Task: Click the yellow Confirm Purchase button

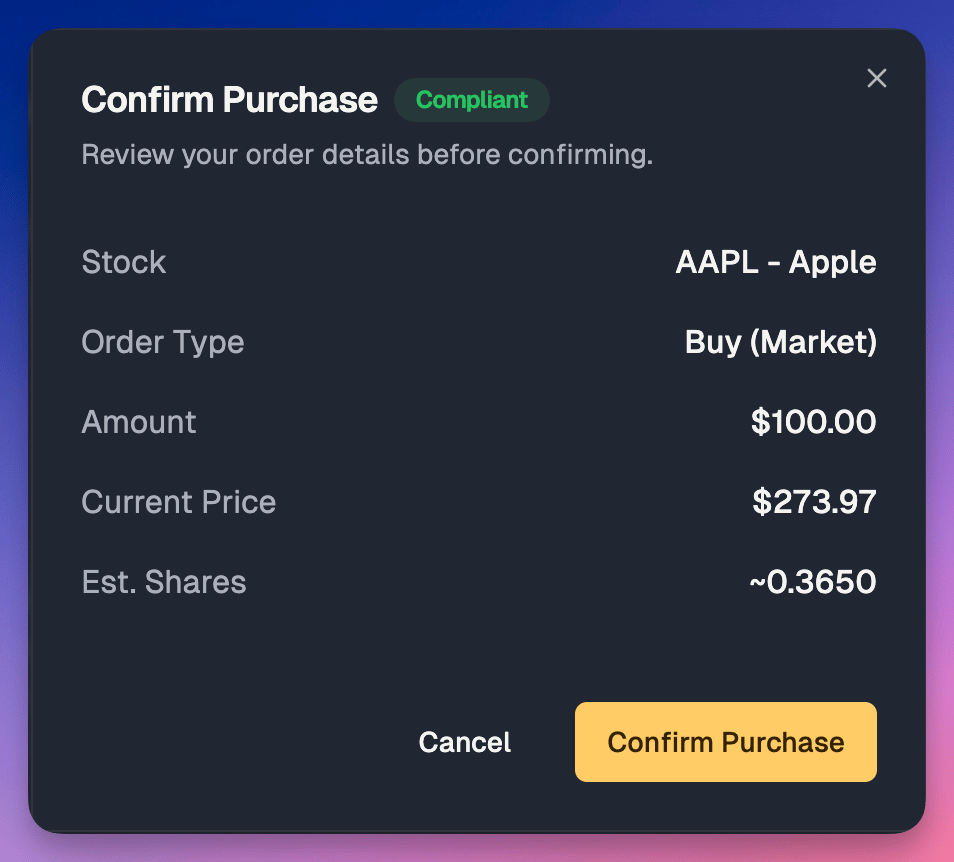Action: (x=725, y=742)
